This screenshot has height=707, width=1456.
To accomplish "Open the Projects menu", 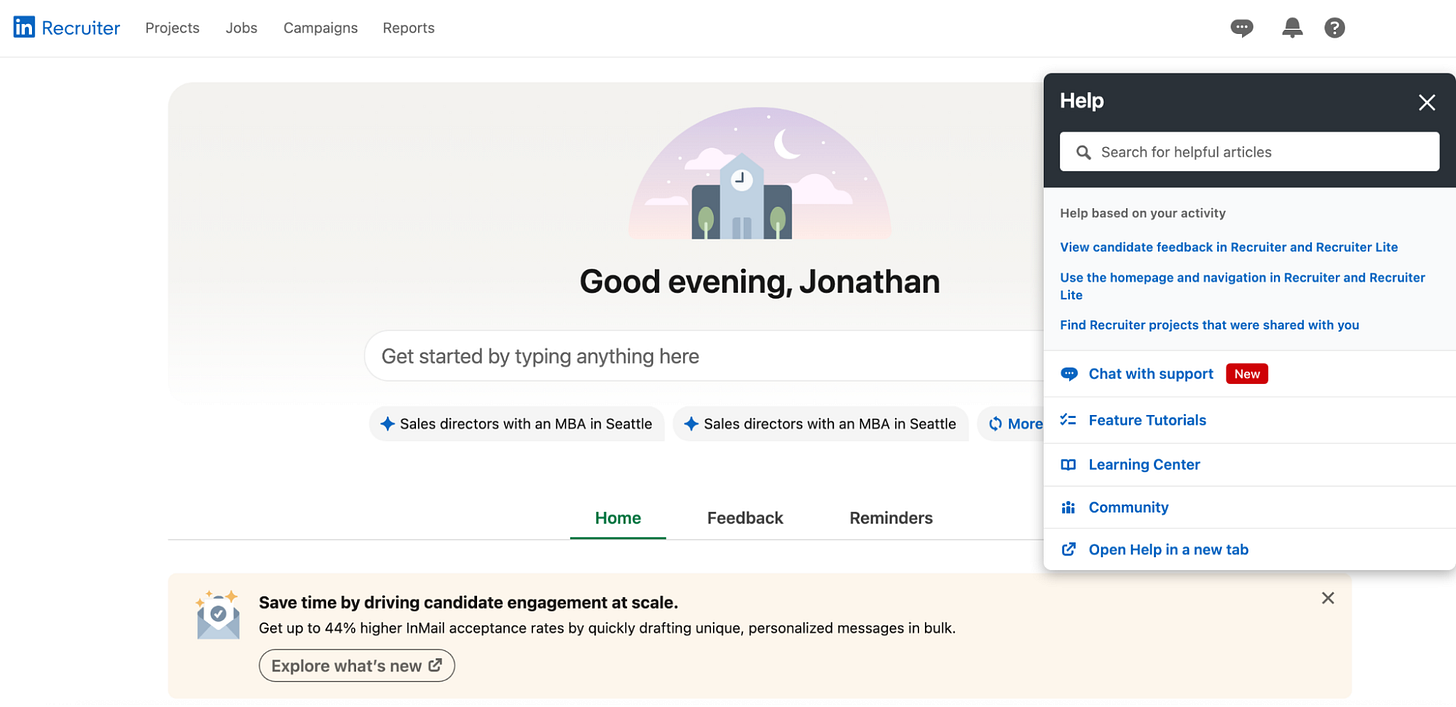I will (172, 28).
